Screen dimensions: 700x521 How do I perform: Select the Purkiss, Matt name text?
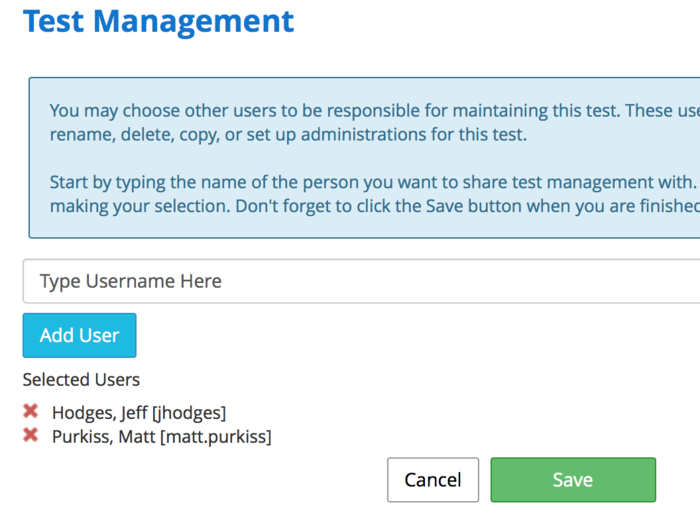point(104,436)
